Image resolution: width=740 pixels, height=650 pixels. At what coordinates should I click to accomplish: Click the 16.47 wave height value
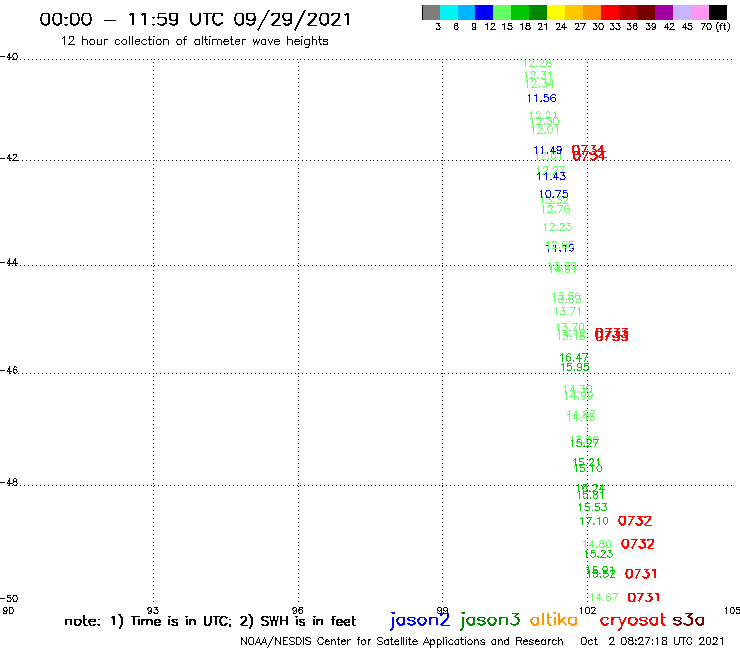[574, 358]
